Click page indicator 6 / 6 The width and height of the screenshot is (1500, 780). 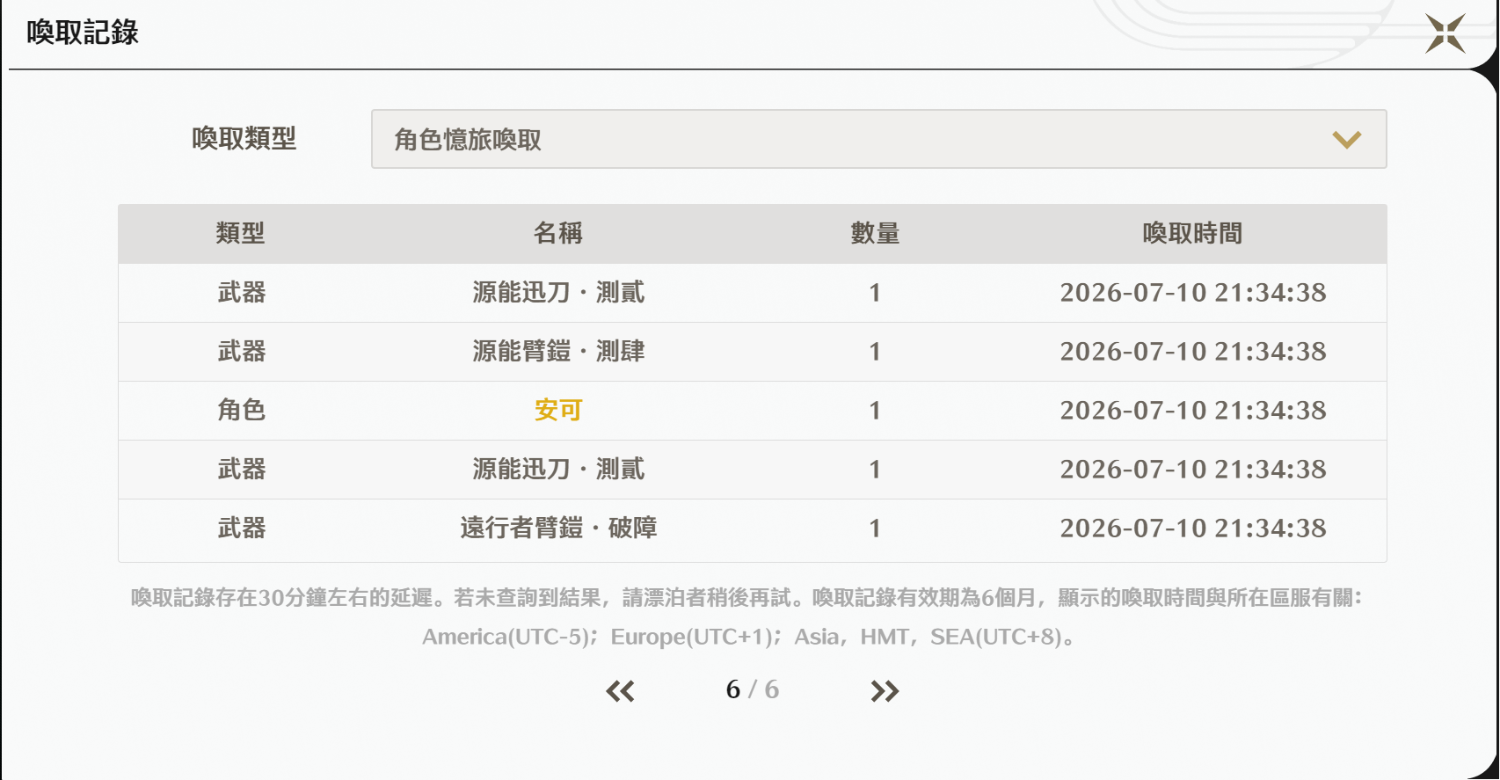coord(752,690)
